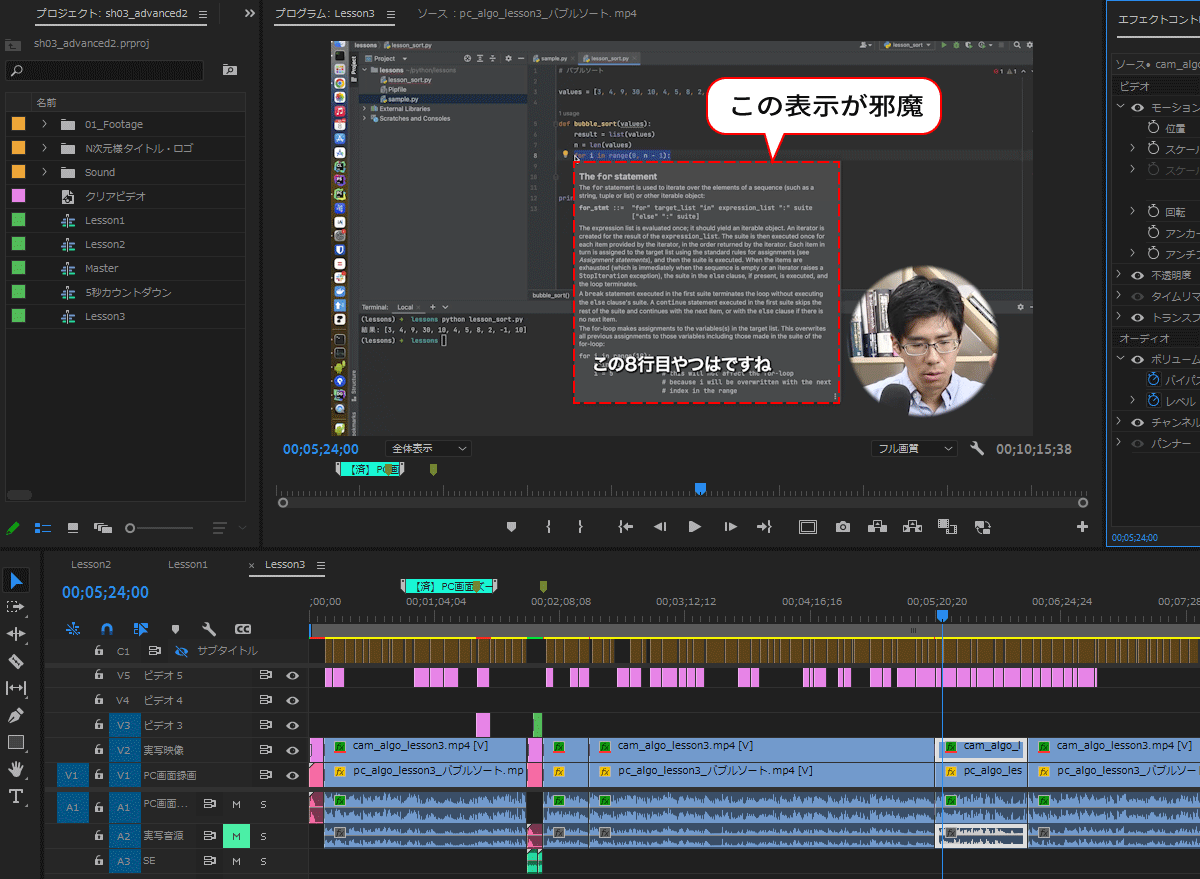Expand the 回転 property in effect controls
1200x879 pixels.
coord(1132,211)
